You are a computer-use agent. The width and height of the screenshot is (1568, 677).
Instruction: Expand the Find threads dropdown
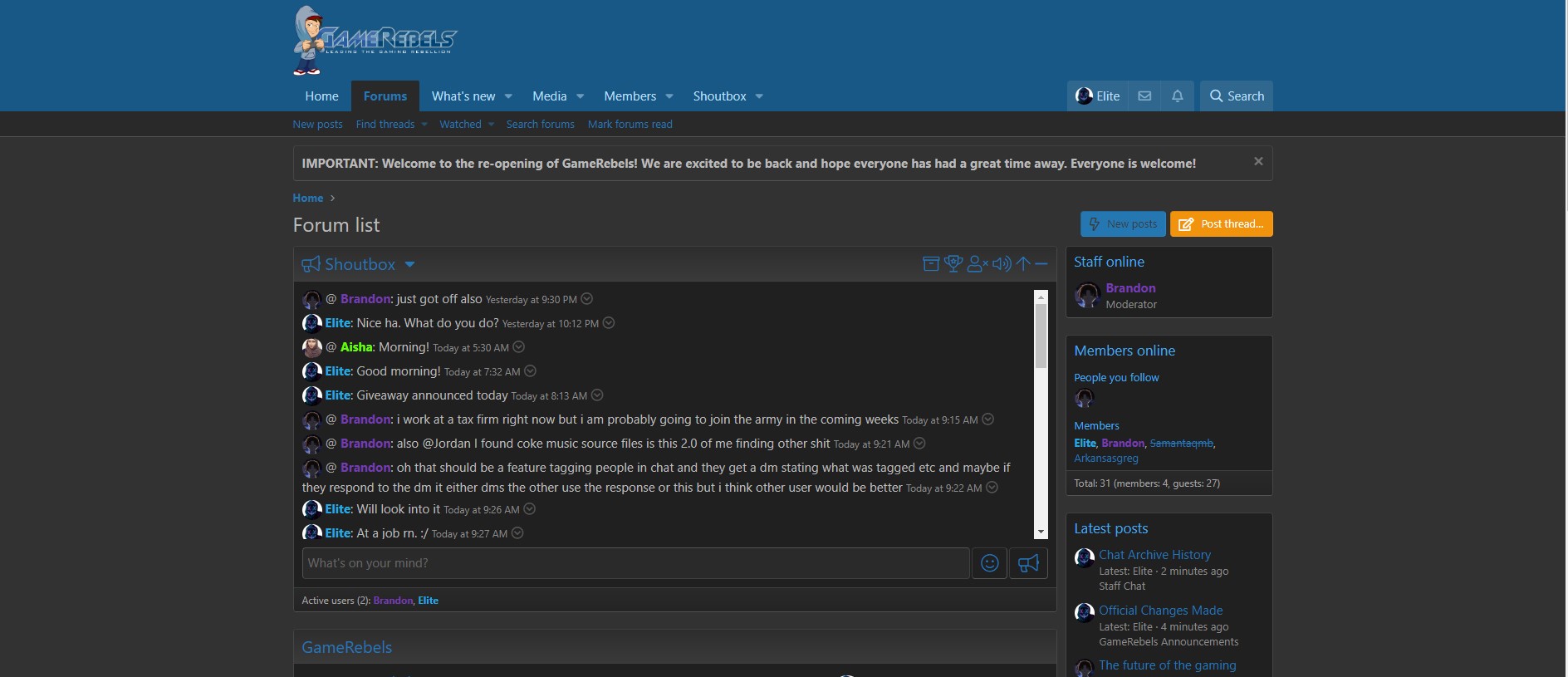pos(424,125)
